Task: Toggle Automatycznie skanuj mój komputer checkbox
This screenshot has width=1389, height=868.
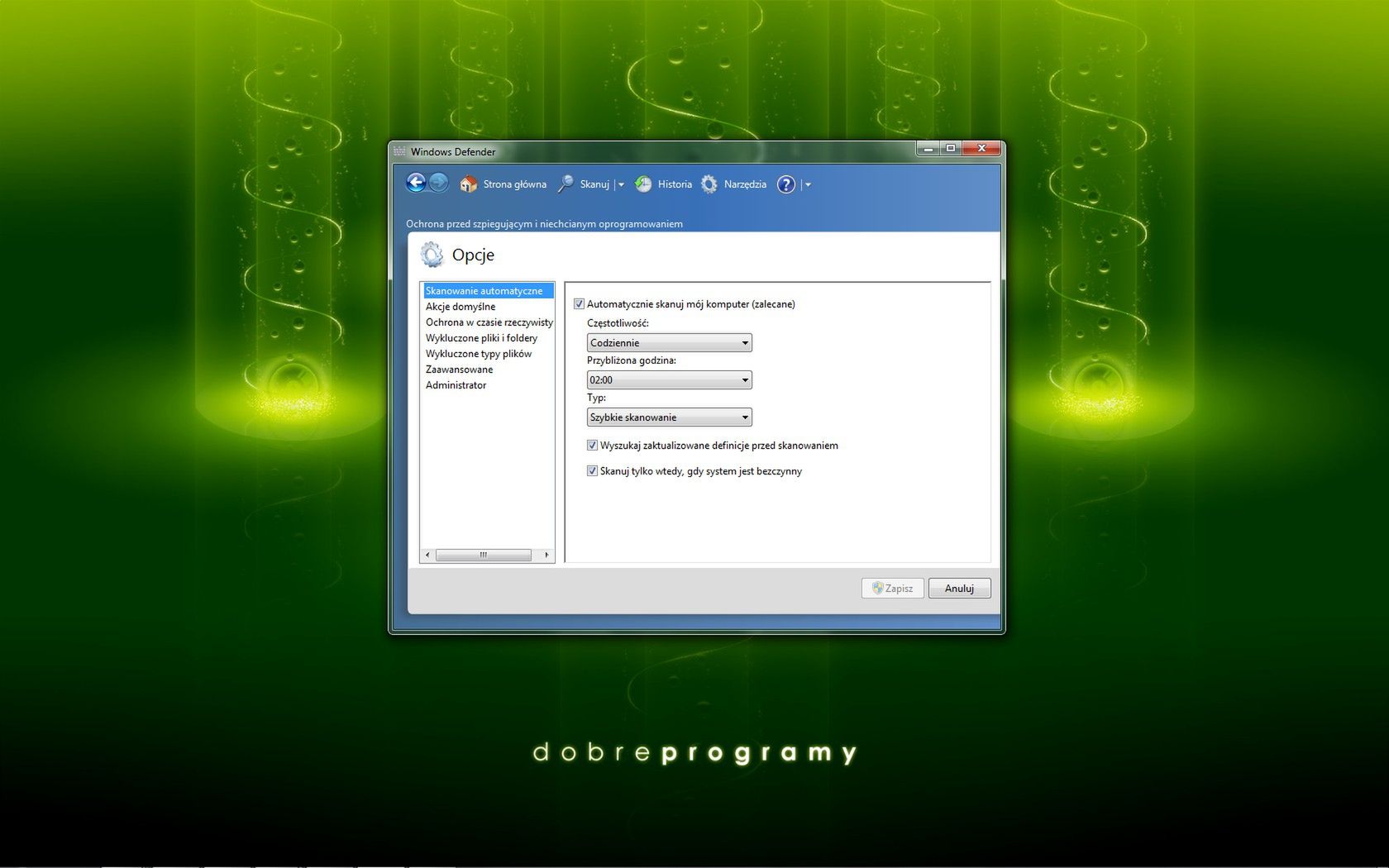Action: (579, 304)
